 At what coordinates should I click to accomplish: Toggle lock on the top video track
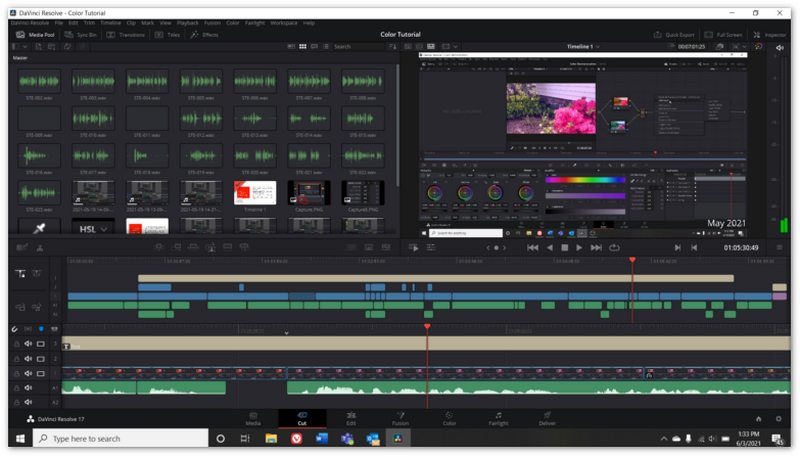[x=16, y=344]
